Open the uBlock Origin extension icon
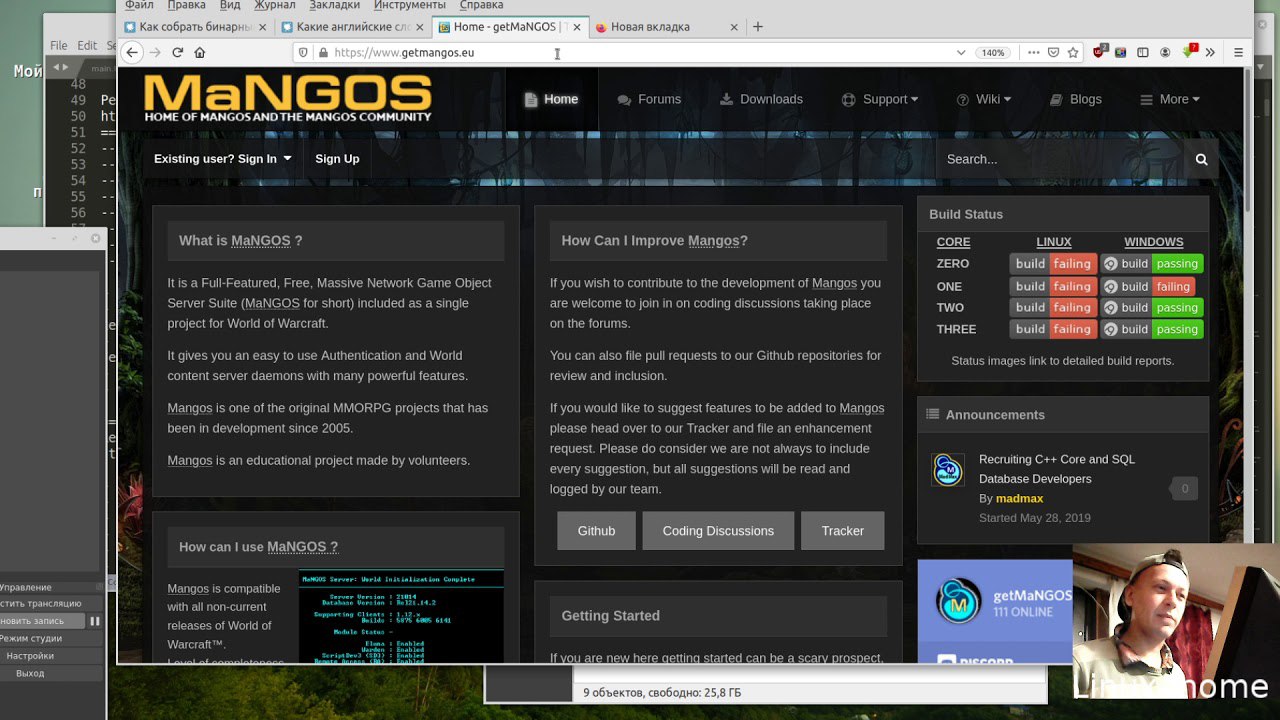The height and width of the screenshot is (720, 1280). point(1100,52)
